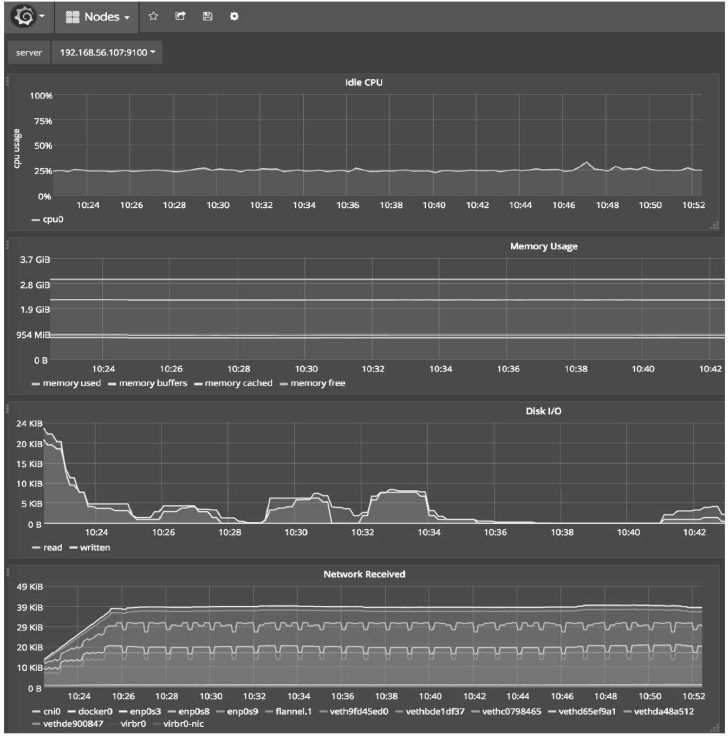
Task: Toggle the memory buffers legend series
Action: coord(148,383)
